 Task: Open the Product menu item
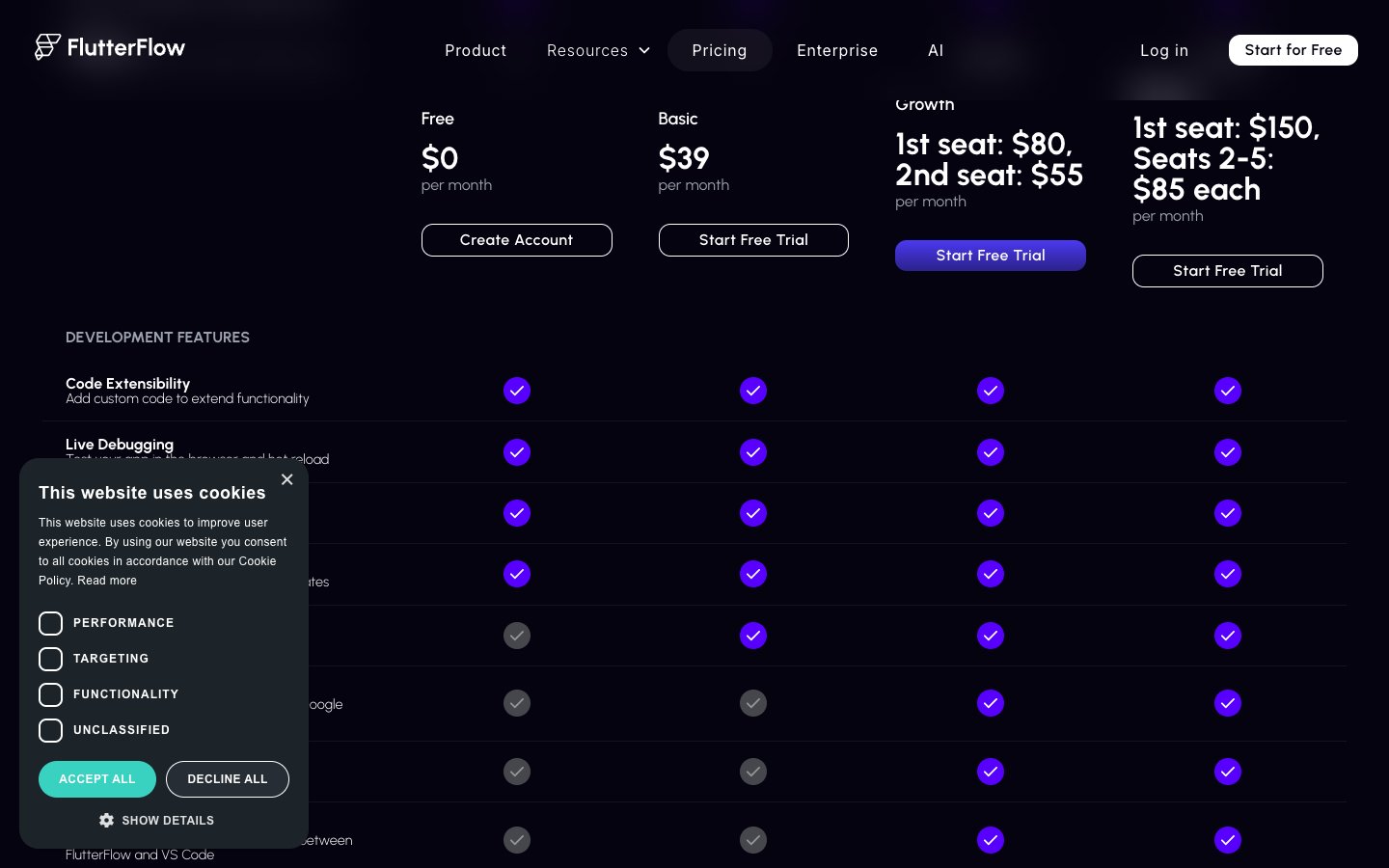click(x=476, y=50)
